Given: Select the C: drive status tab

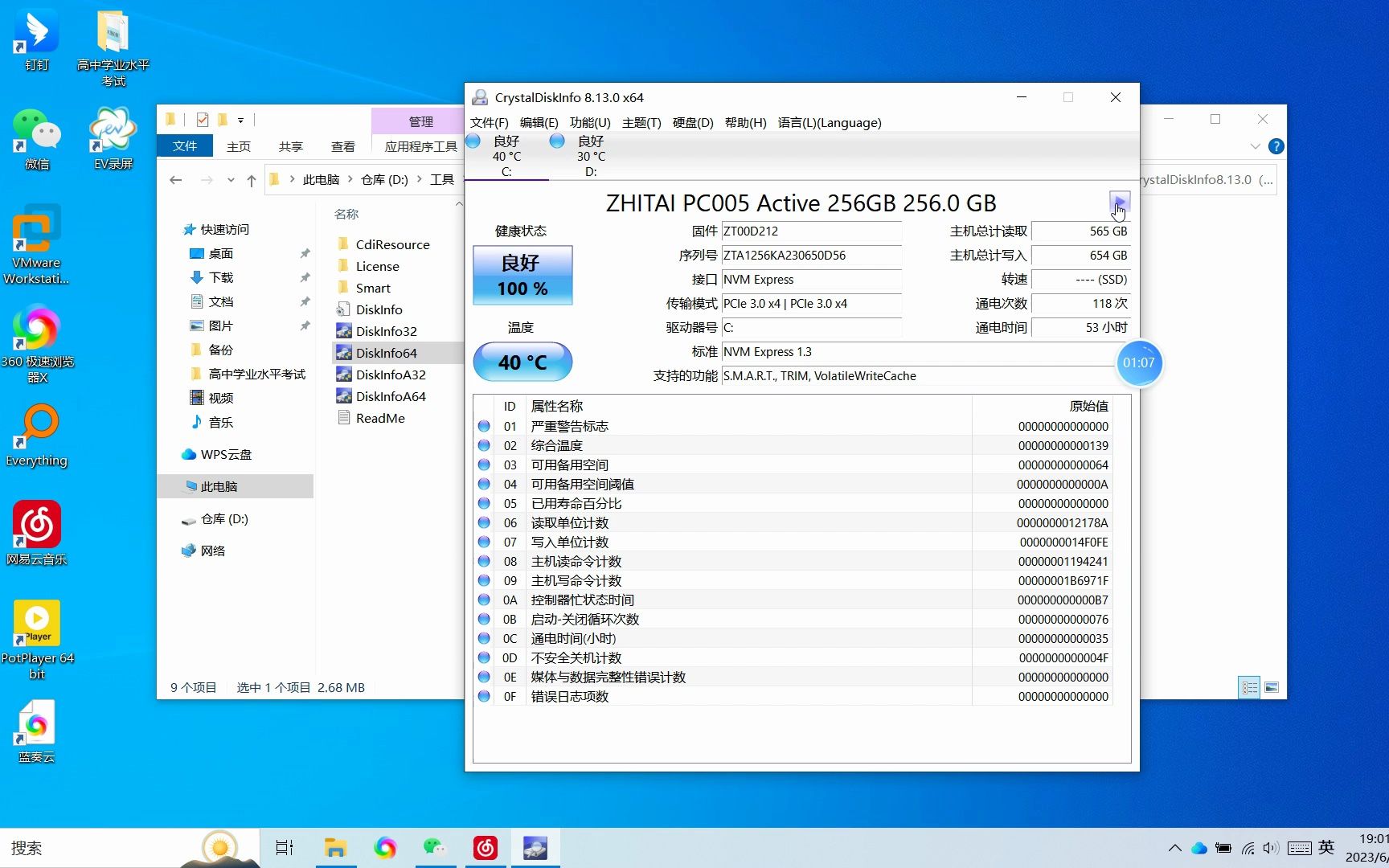Looking at the screenshot, I should [x=506, y=156].
